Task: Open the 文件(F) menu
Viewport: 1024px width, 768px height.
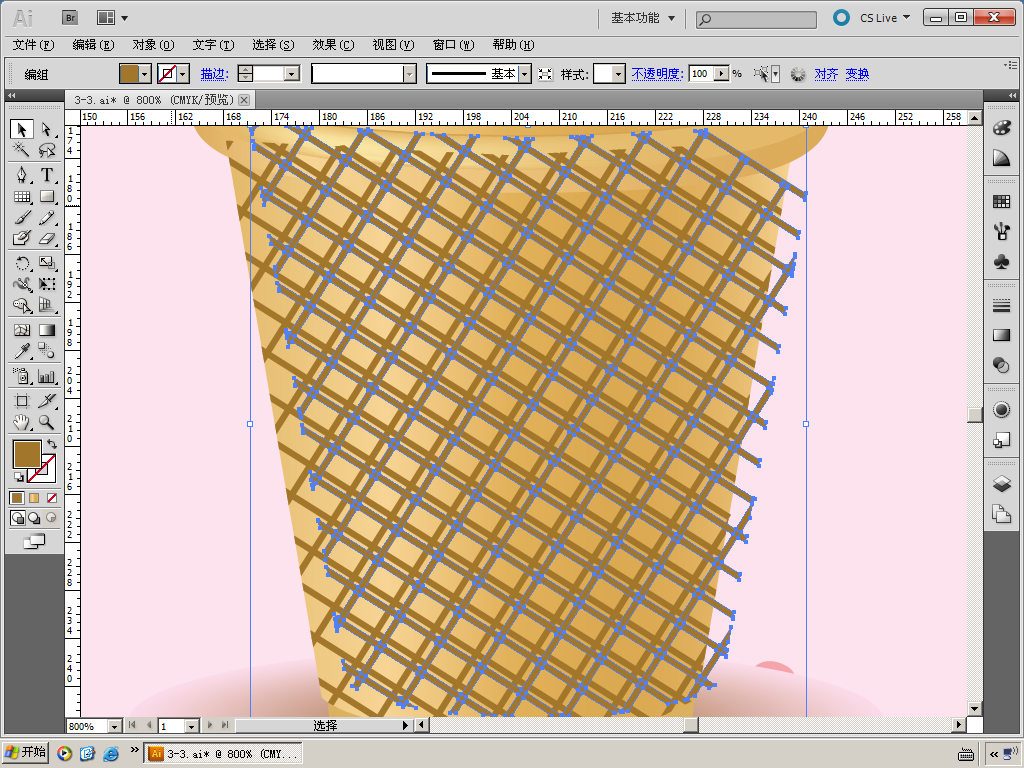Action: pyautogui.click(x=33, y=45)
